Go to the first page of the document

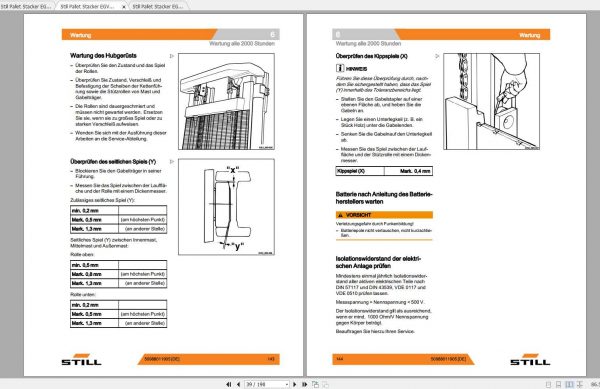228,384
